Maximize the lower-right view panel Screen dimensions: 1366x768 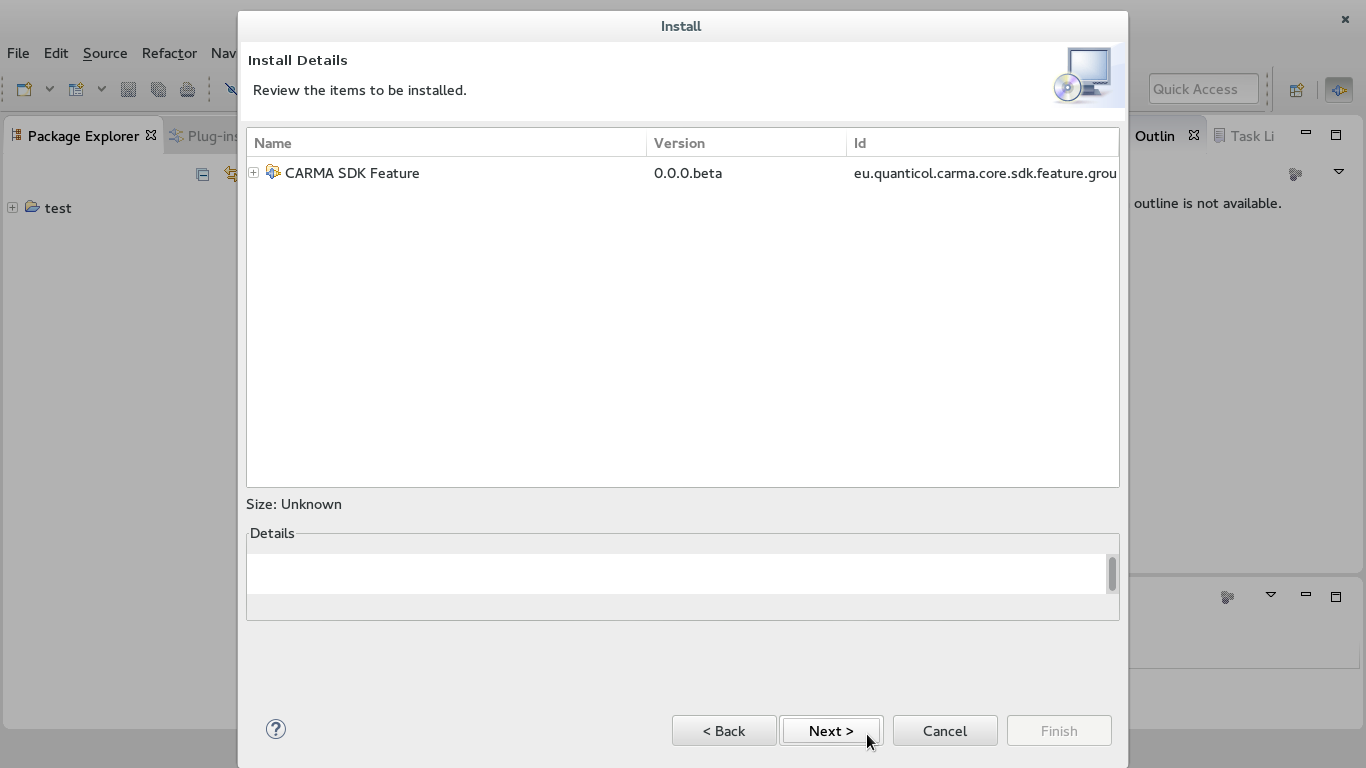[1335, 596]
